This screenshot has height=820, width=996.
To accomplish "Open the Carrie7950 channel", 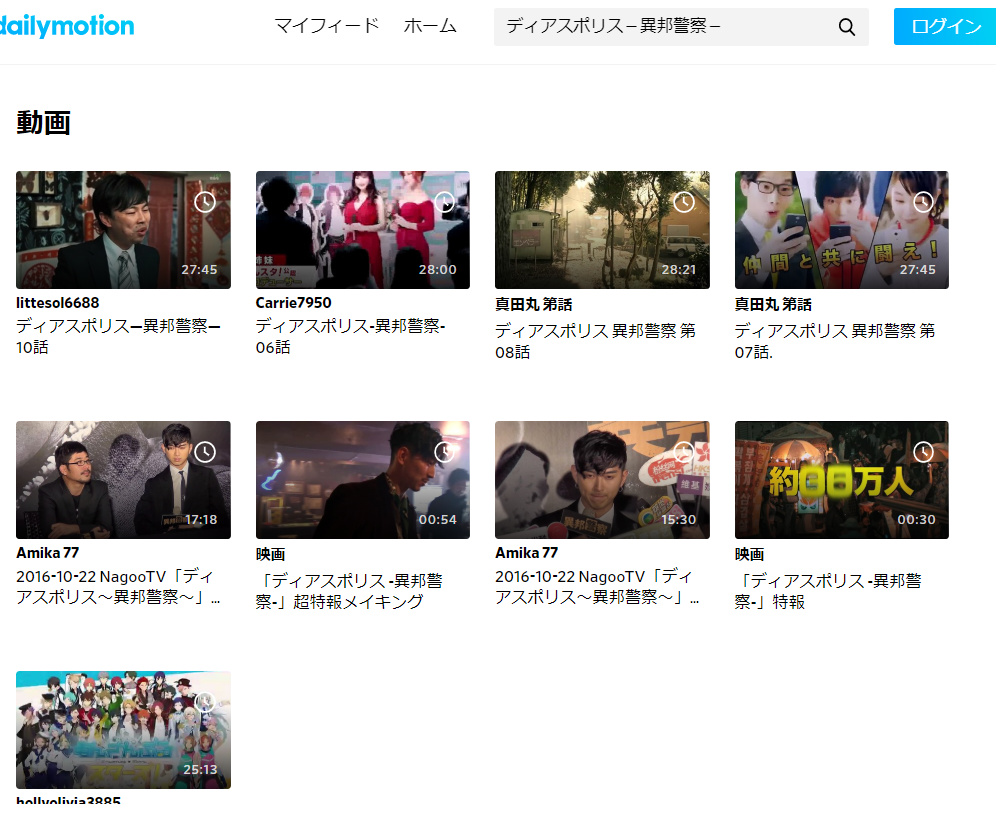I will click(x=293, y=303).
